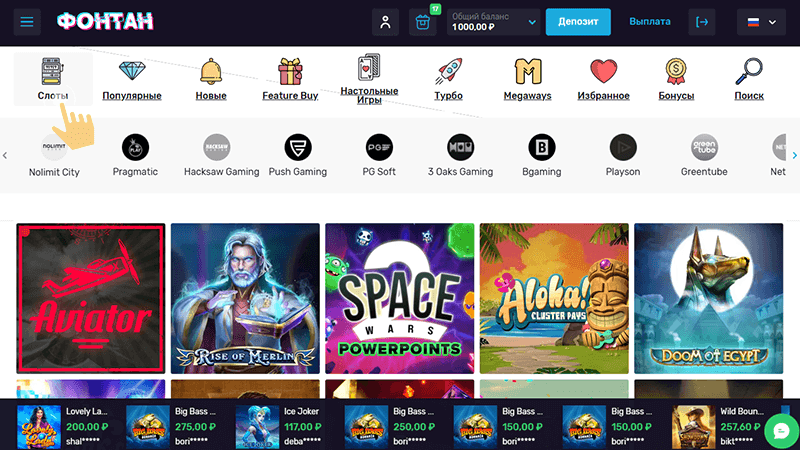Switch to the Новые tab
Image resolution: width=800 pixels, height=450 pixels.
click(211, 79)
